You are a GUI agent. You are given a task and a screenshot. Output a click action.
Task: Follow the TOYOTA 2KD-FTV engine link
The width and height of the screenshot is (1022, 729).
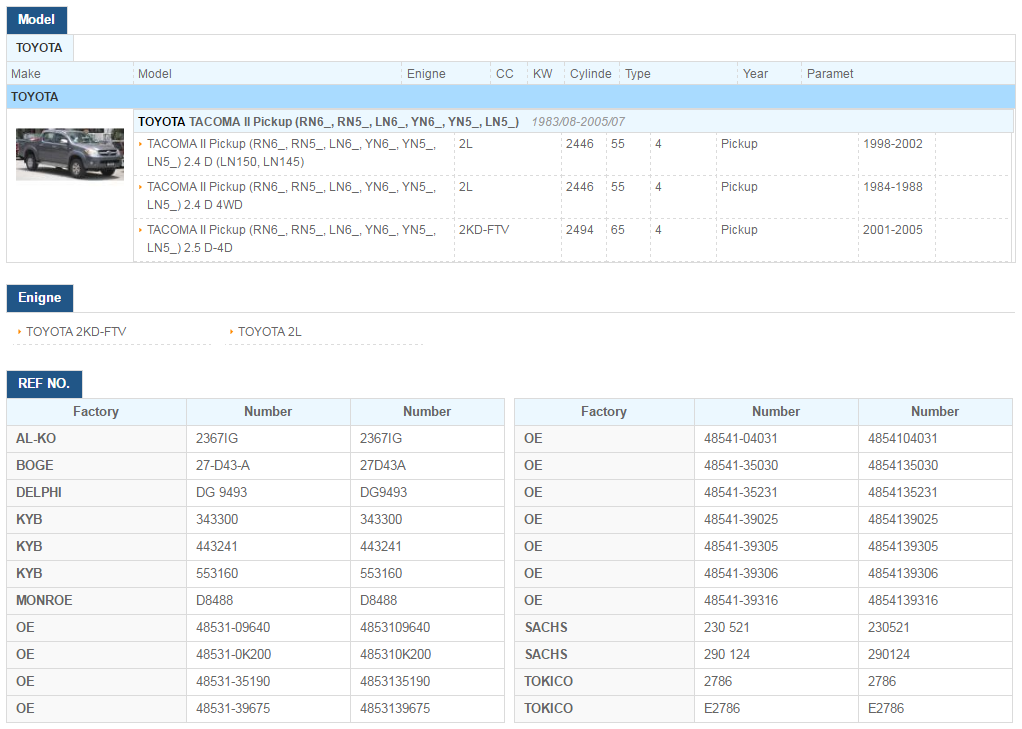pos(76,332)
